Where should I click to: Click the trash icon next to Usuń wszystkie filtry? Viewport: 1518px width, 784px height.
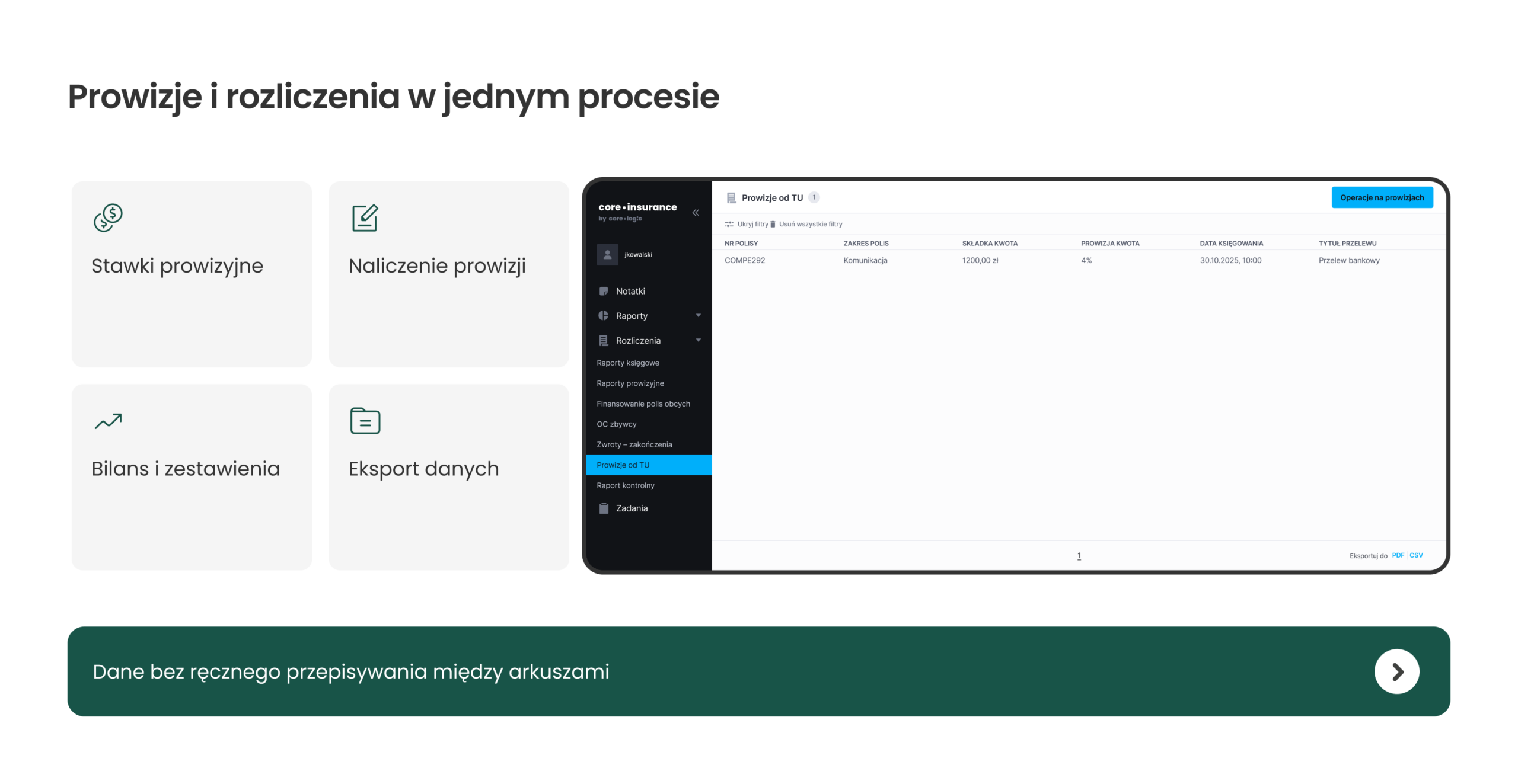773,224
